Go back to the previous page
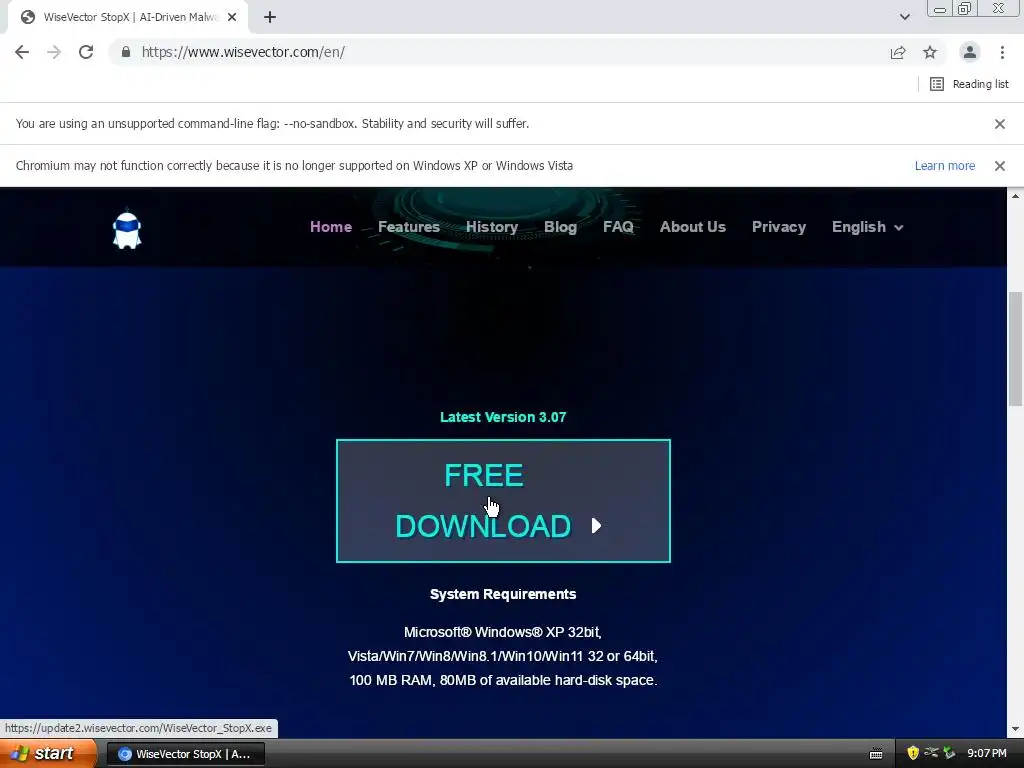 click(22, 52)
